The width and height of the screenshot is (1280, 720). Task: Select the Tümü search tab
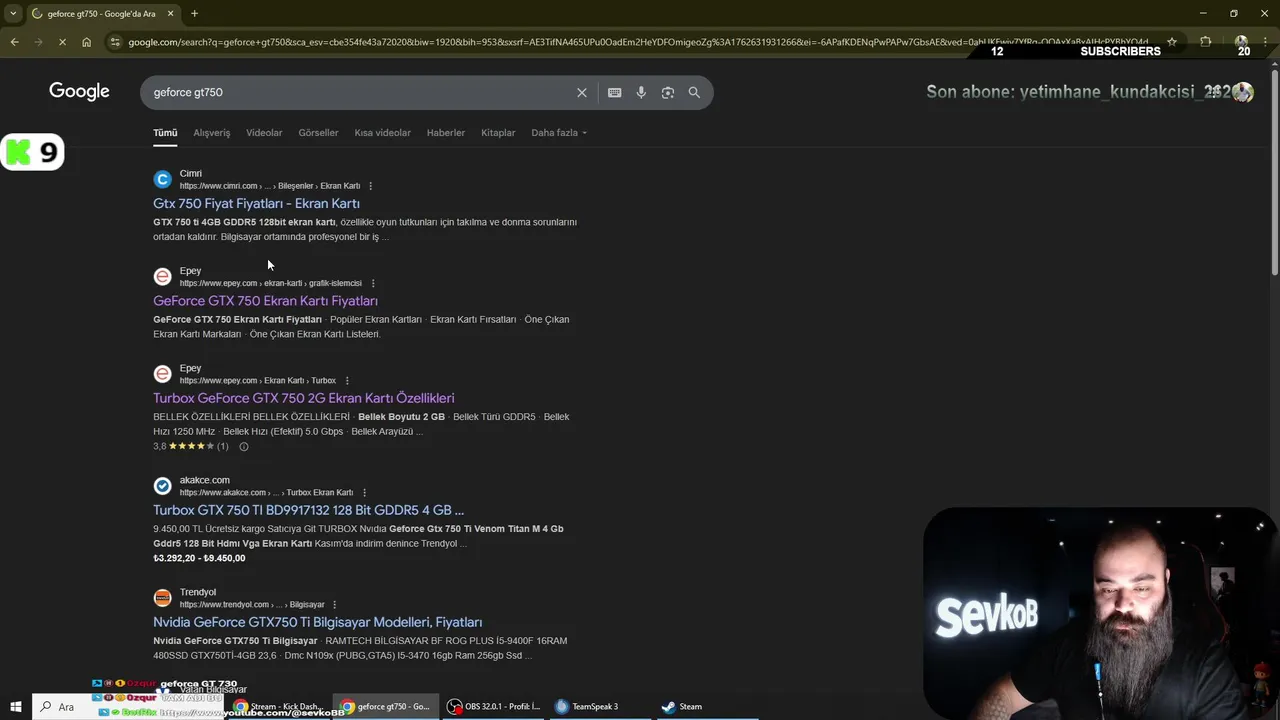tap(165, 132)
